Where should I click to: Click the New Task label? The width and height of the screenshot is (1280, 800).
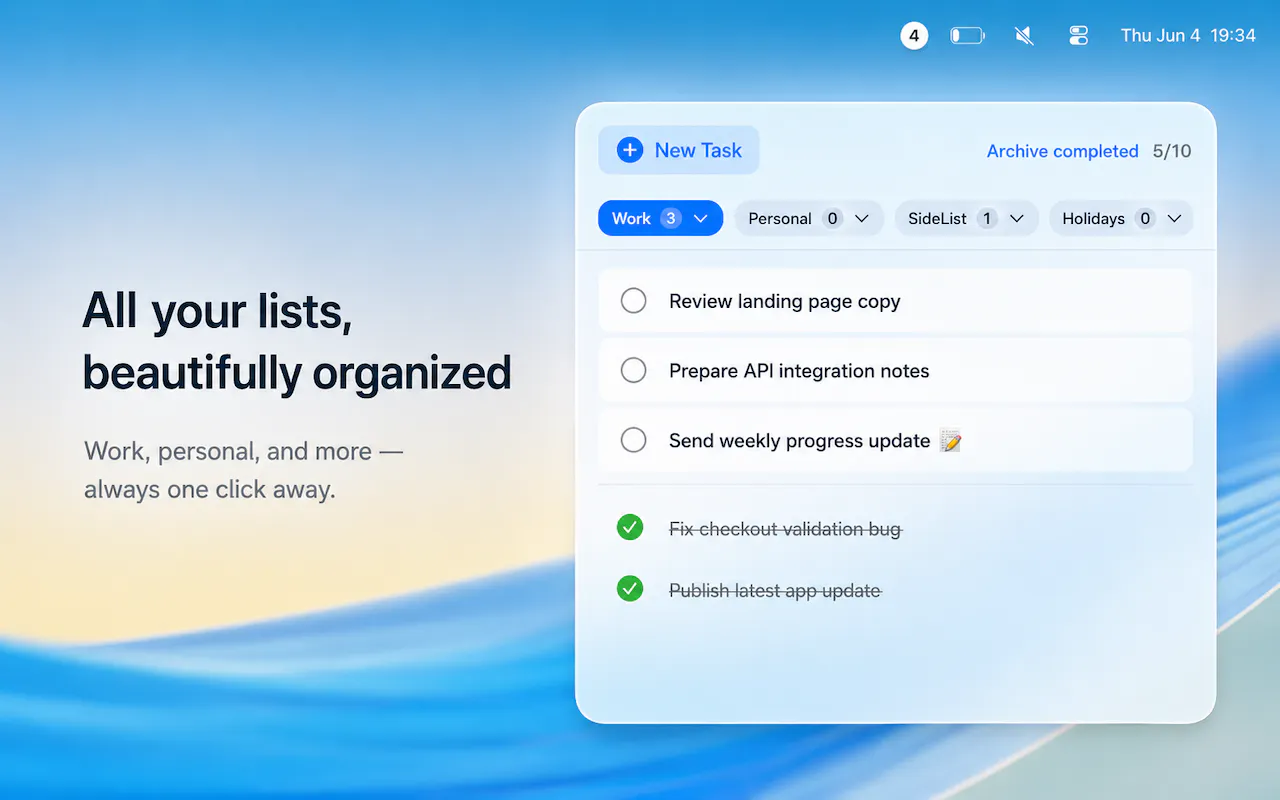point(698,150)
